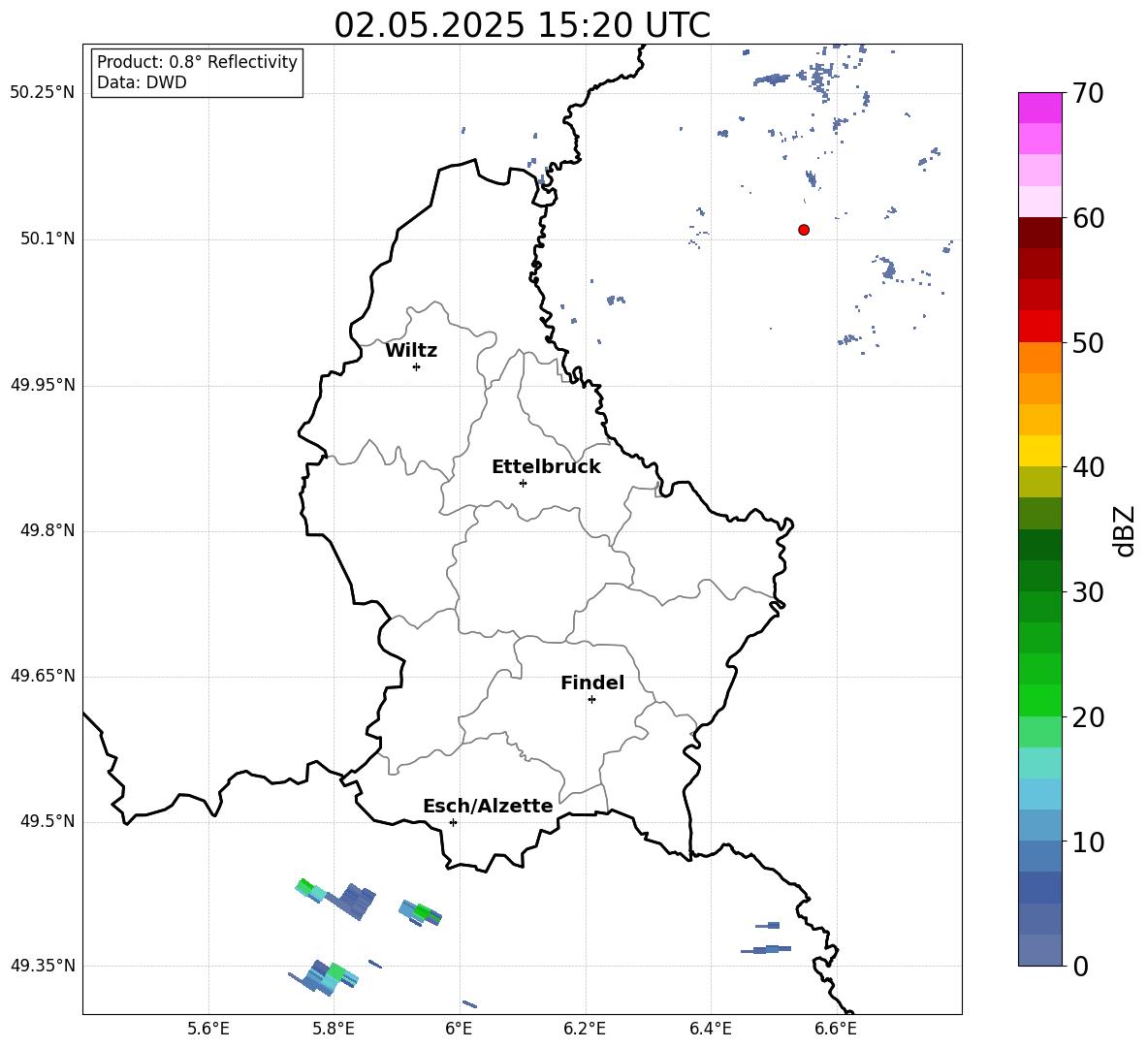Click the 50 colorbar tick label
The image size is (1148, 1048).
[1088, 342]
